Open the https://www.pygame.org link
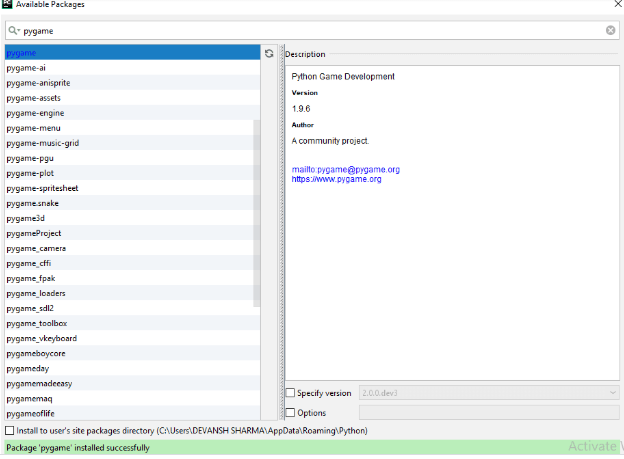624x459 pixels. pyautogui.click(x=336, y=179)
